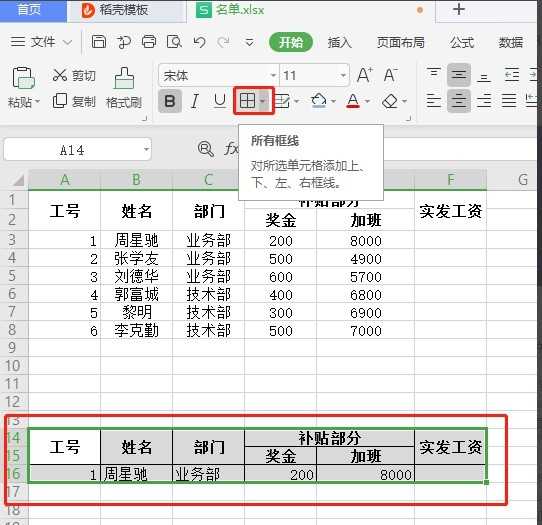Image resolution: width=542 pixels, height=525 pixels.
Task: Click cell containing 周星驰 in row 3
Action: (137, 240)
